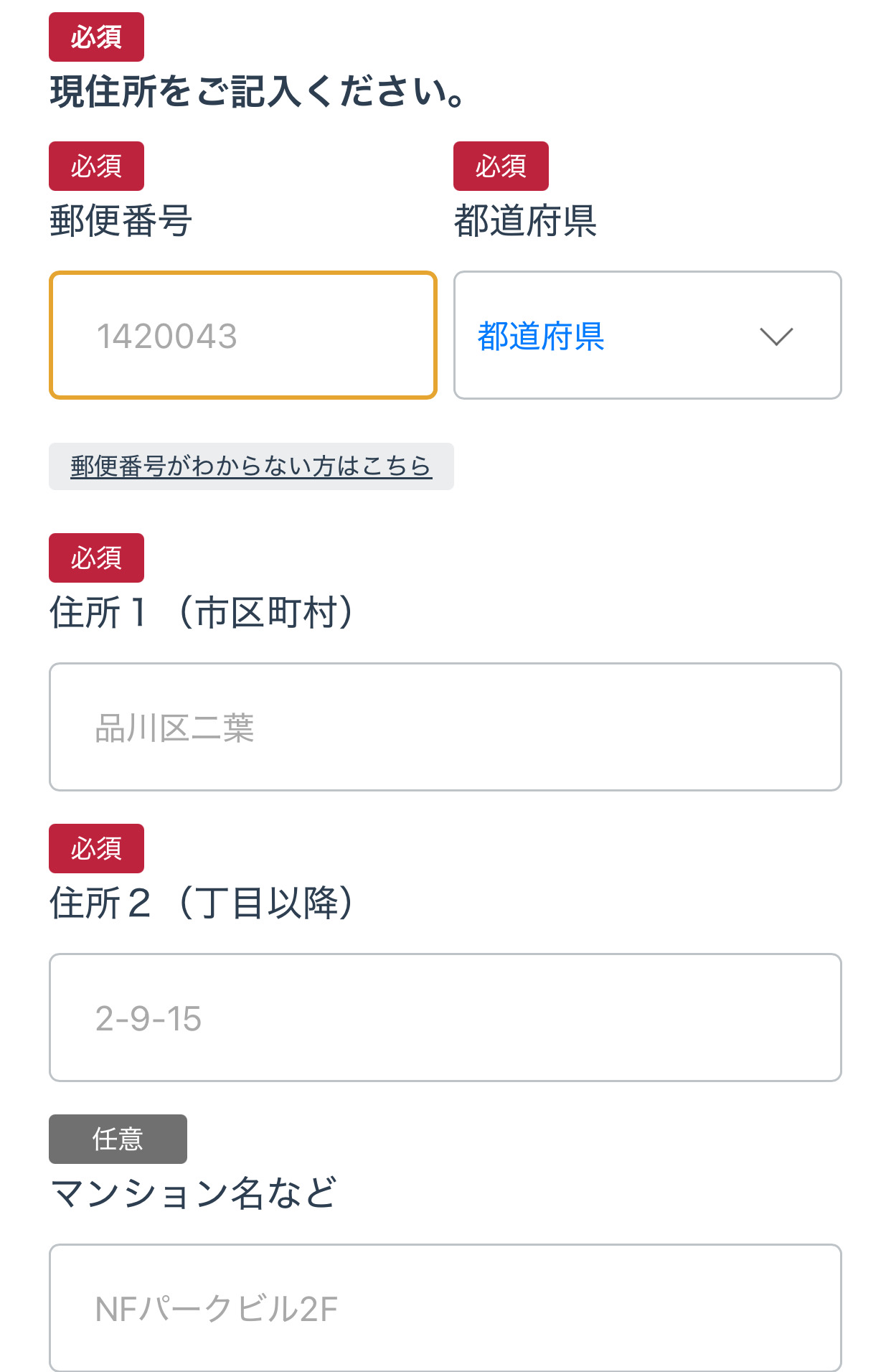Open the 都道府県 prefecture dropdown
Screen dimensions: 891x1372
pyautogui.click(x=647, y=335)
